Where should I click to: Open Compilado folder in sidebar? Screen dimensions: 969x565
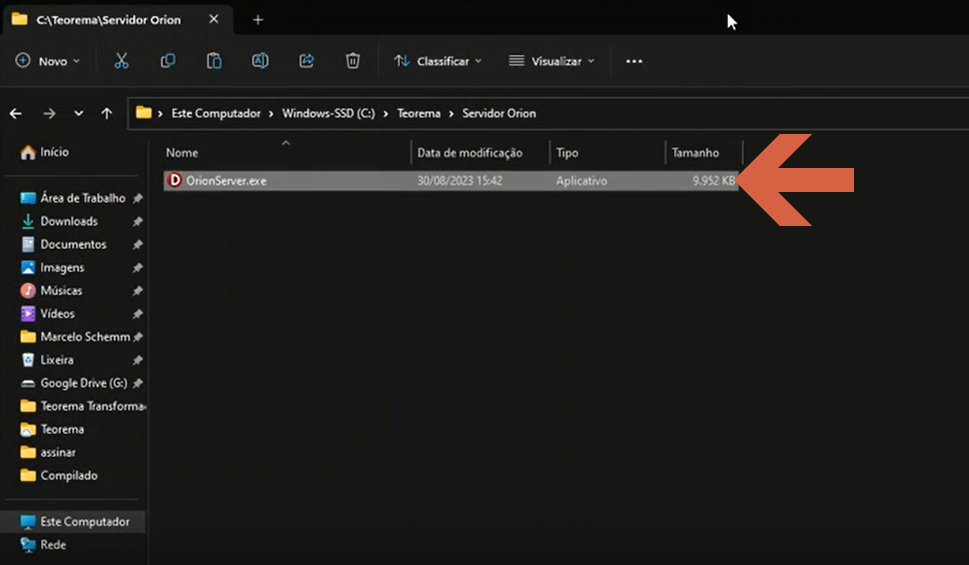pos(59,475)
